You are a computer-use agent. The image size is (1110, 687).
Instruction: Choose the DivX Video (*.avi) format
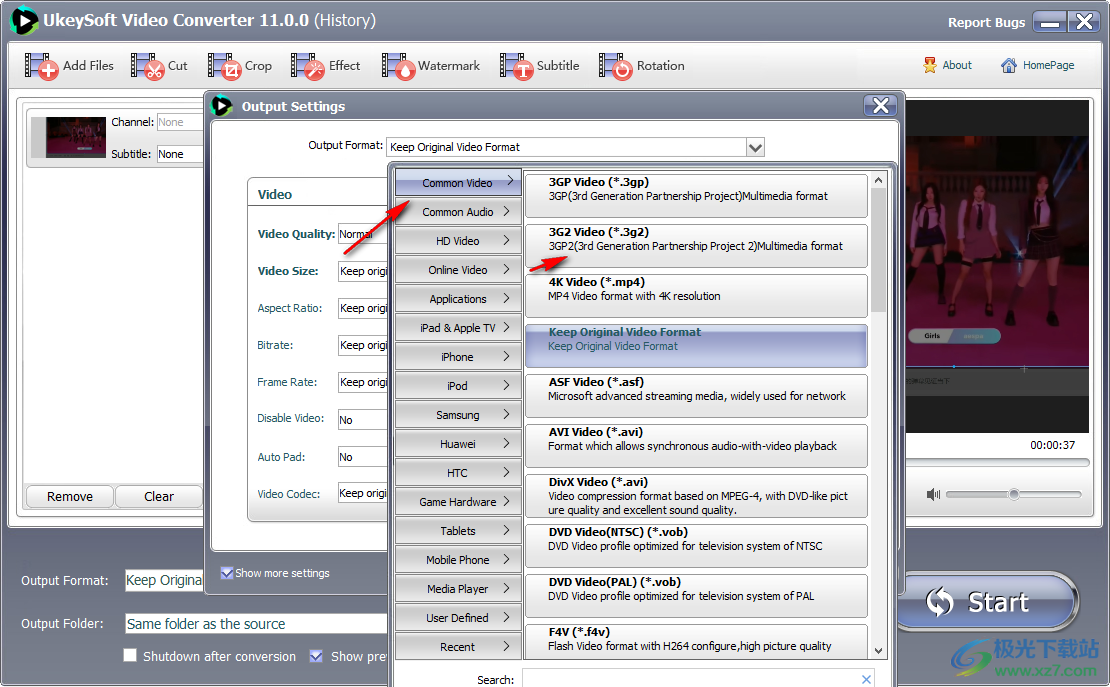(x=697, y=495)
